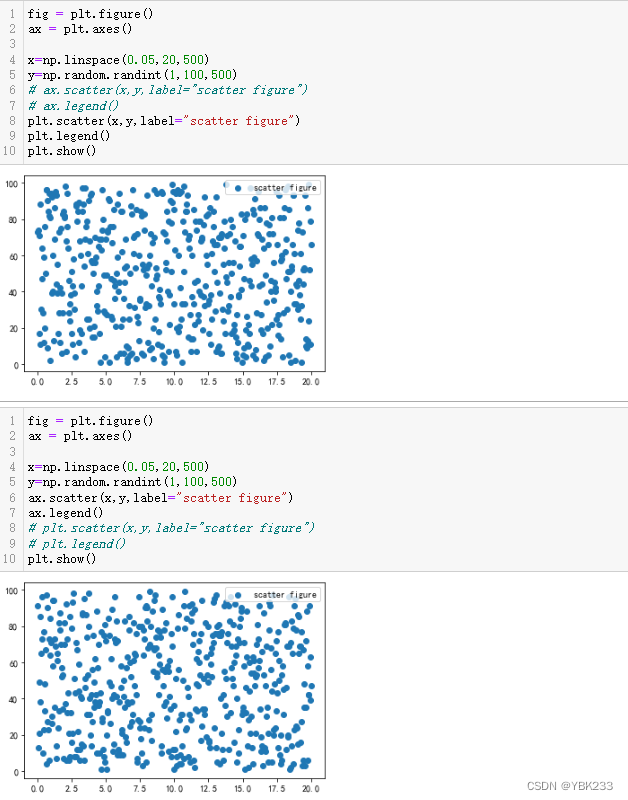This screenshot has width=628, height=800.
Task: Click the commented "# ax.legend()" line in first cell
Action: click(x=73, y=105)
